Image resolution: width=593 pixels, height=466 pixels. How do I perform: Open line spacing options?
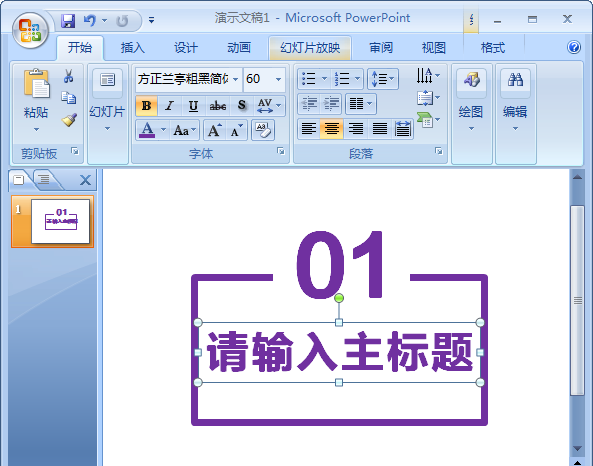point(383,79)
